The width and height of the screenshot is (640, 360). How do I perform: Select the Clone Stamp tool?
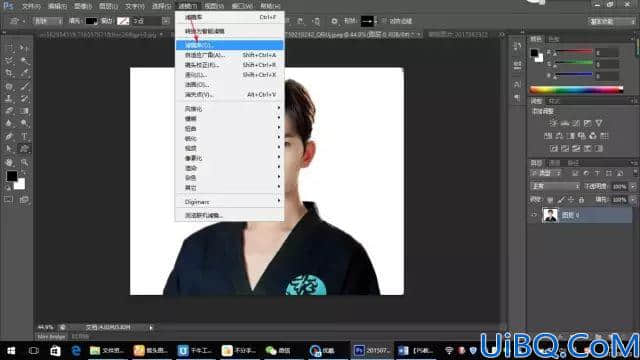pyautogui.click(x=9, y=98)
